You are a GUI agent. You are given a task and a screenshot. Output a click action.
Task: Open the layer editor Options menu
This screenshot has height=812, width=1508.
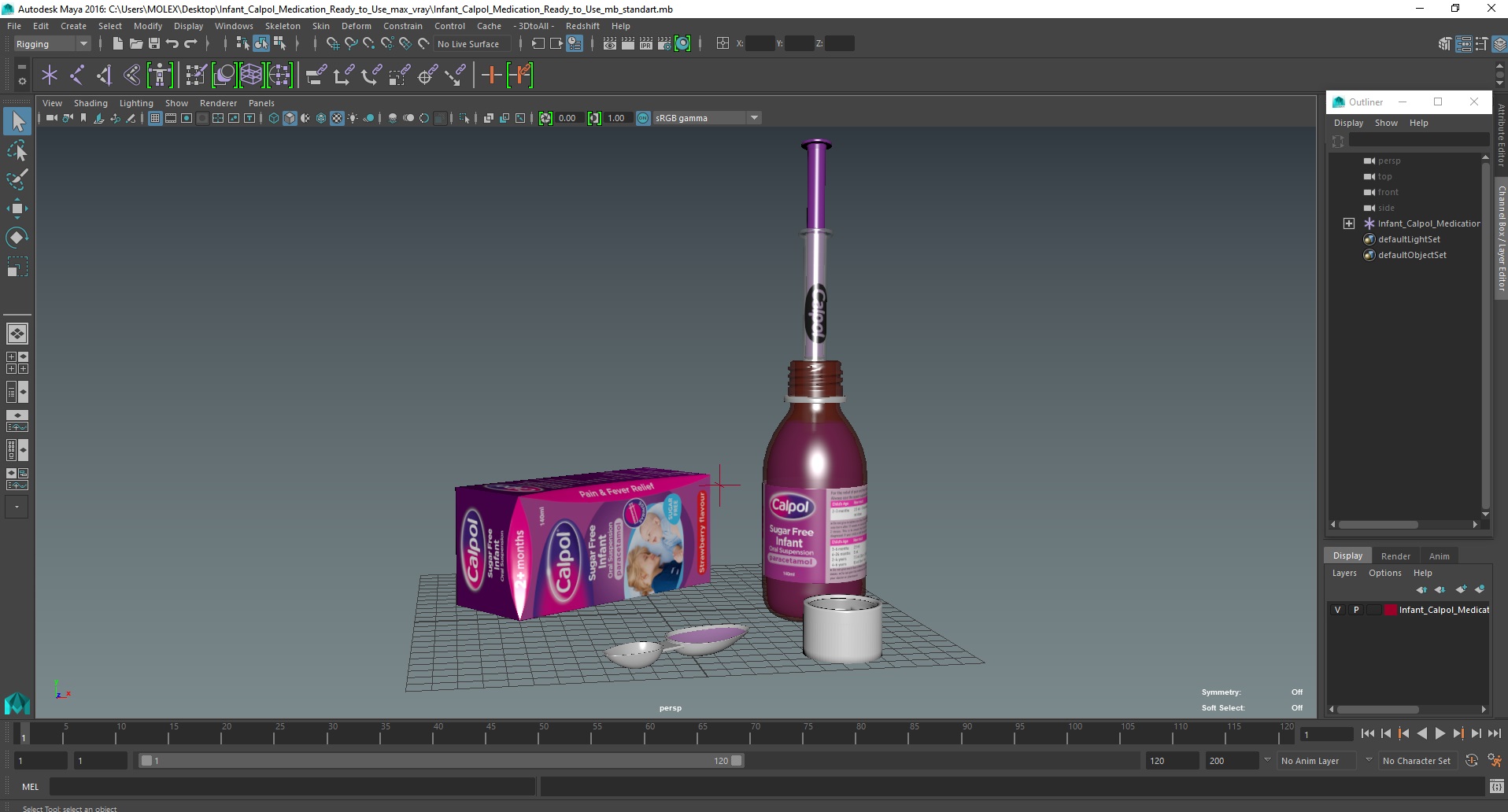pos(1384,573)
